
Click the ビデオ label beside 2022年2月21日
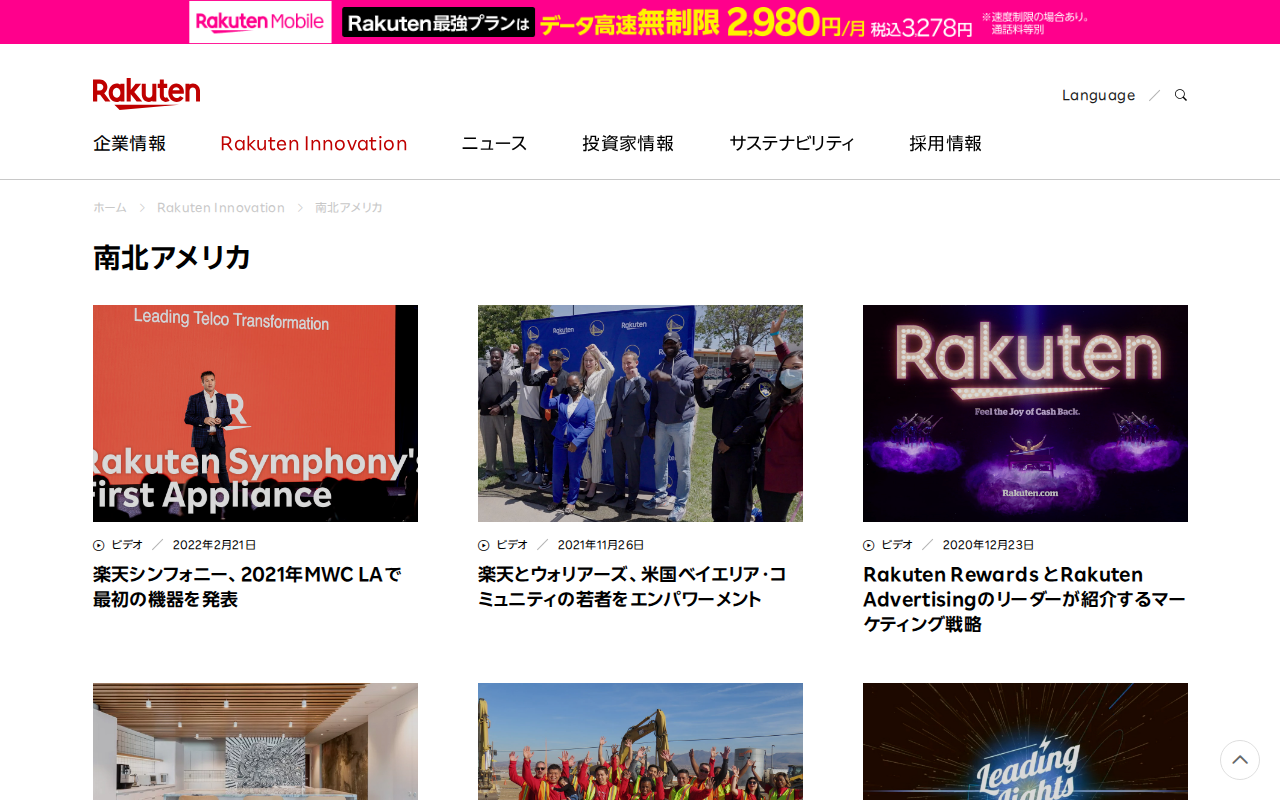[x=127, y=545]
